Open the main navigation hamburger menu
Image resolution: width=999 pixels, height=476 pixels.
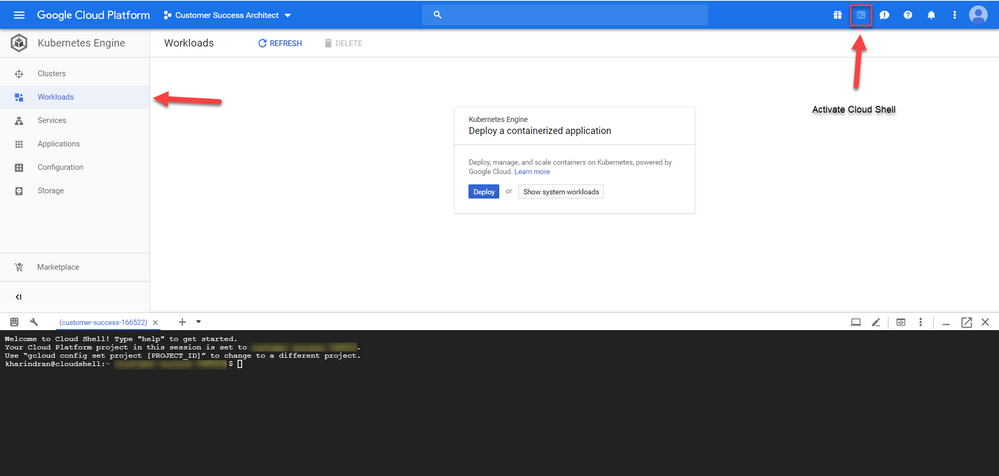tap(19, 15)
